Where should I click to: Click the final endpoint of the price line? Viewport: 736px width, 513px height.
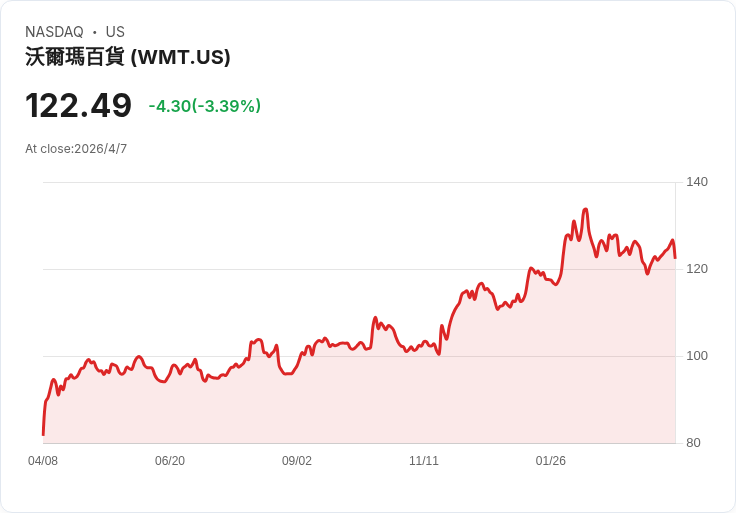675,258
